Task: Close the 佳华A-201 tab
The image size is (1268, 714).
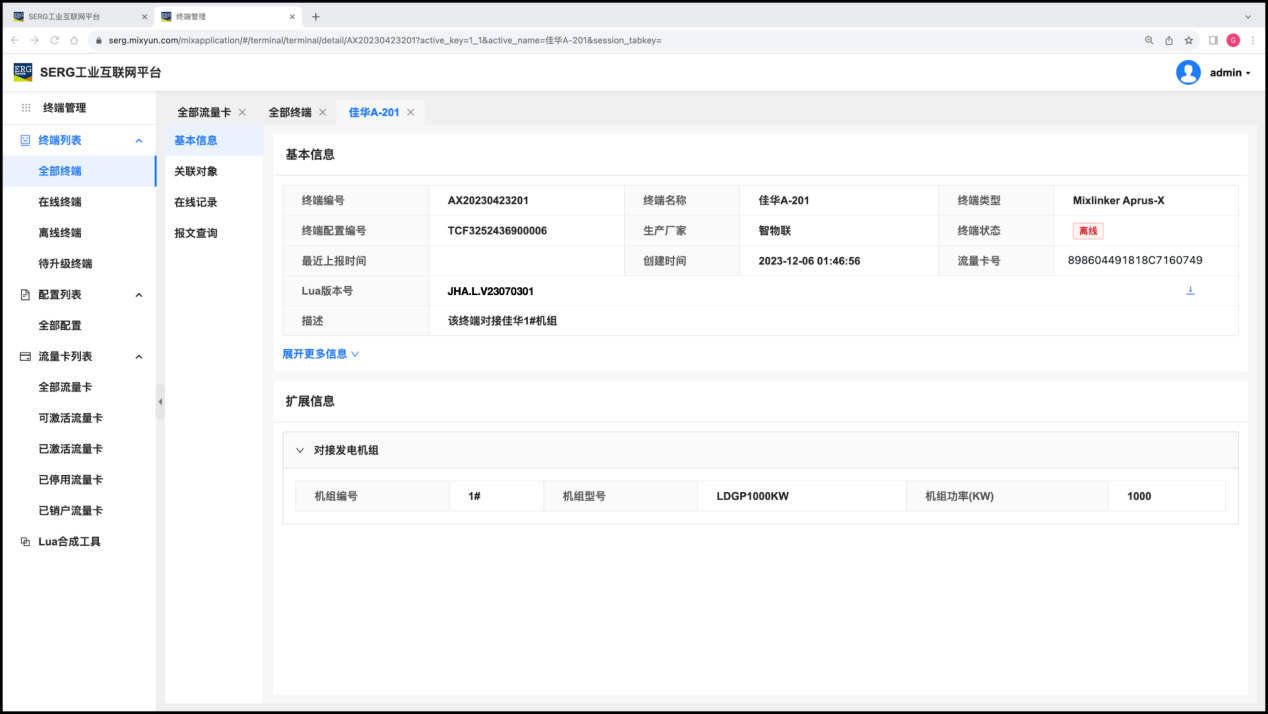Action: 410,112
